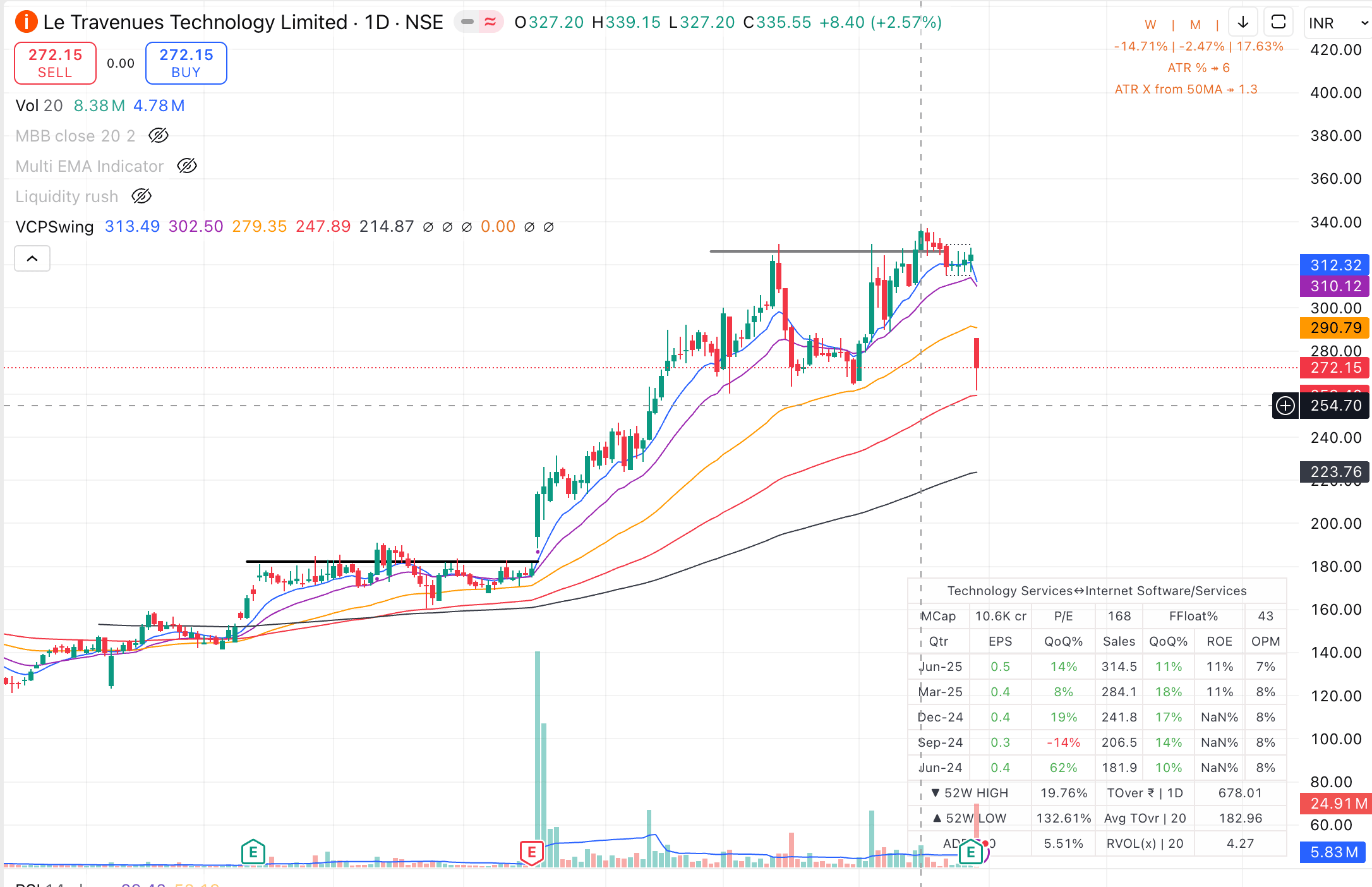The height and width of the screenshot is (887, 1372).
Task: Toggle visibility of Multi EMA Indicator
Action: click(x=187, y=166)
